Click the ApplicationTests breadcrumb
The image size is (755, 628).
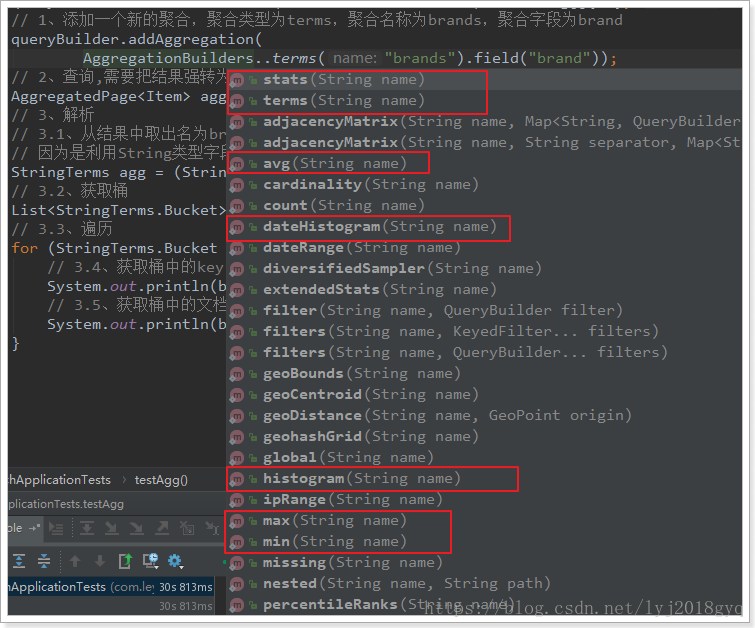[59, 480]
